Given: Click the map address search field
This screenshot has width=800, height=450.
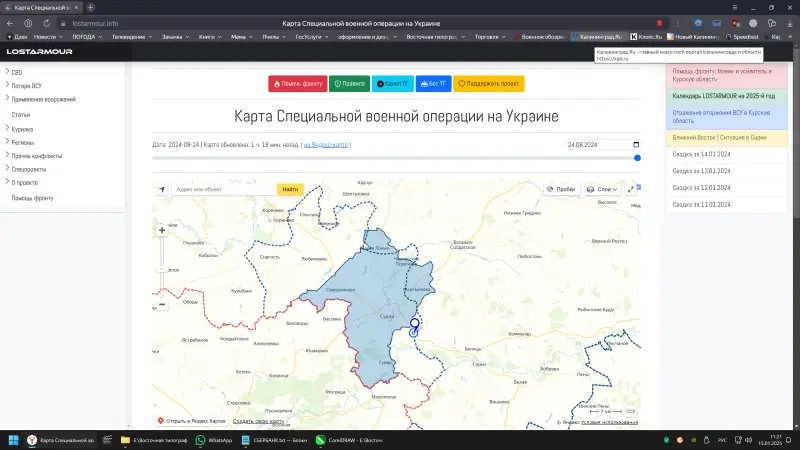Looking at the screenshot, I should point(224,189).
